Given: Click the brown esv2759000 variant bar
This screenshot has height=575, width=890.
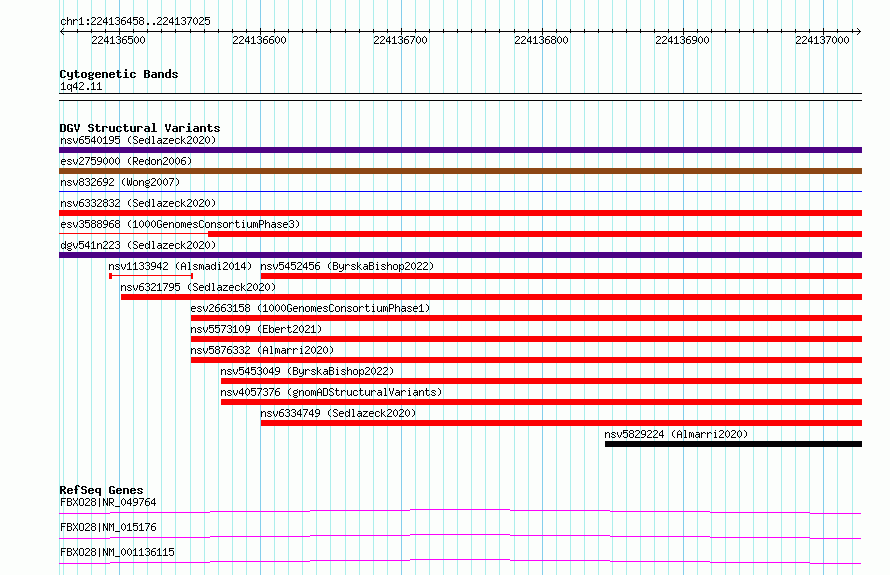Looking at the screenshot, I should coord(460,171).
